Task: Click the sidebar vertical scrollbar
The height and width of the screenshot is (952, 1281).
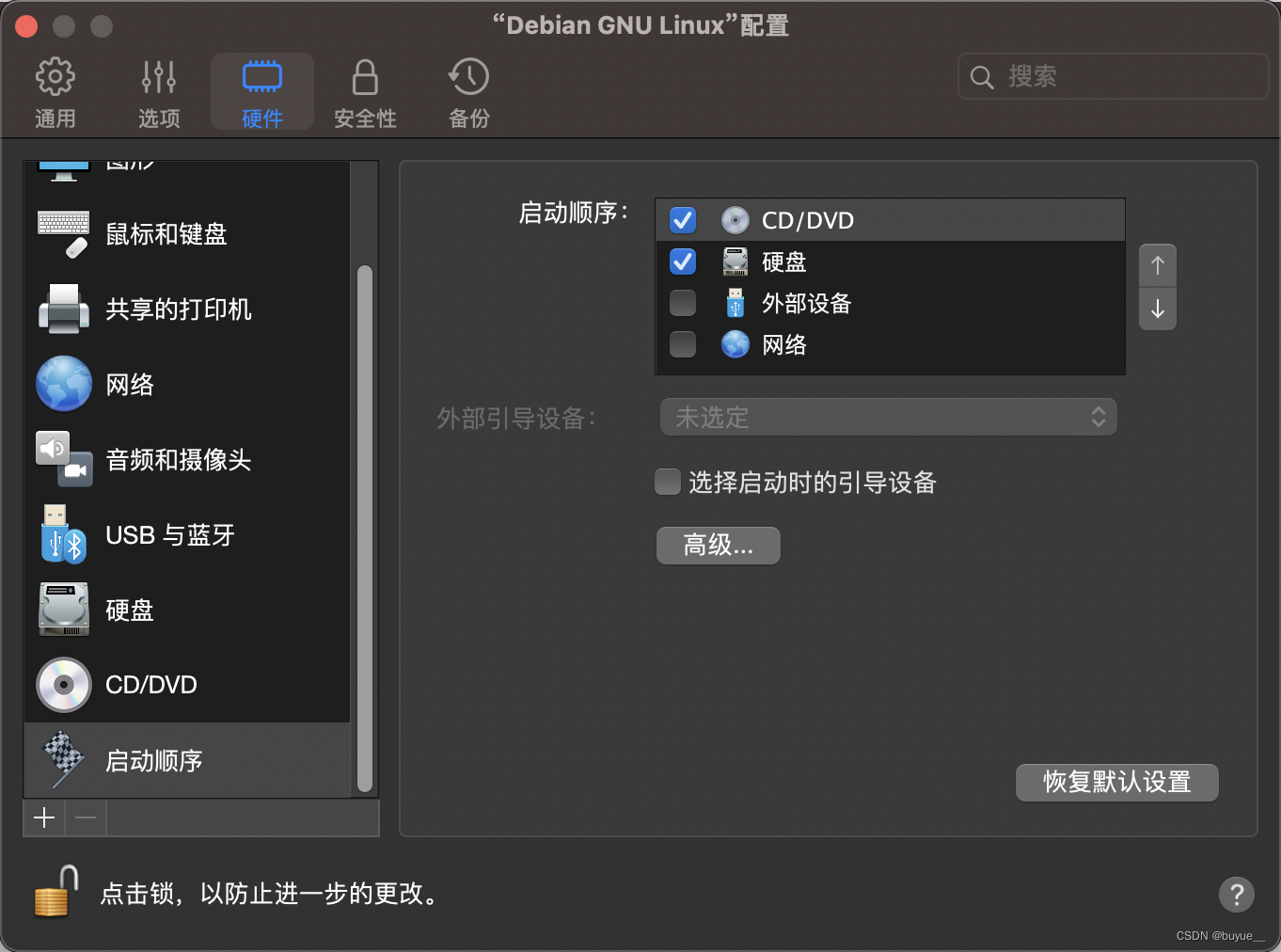Action: coord(365,529)
